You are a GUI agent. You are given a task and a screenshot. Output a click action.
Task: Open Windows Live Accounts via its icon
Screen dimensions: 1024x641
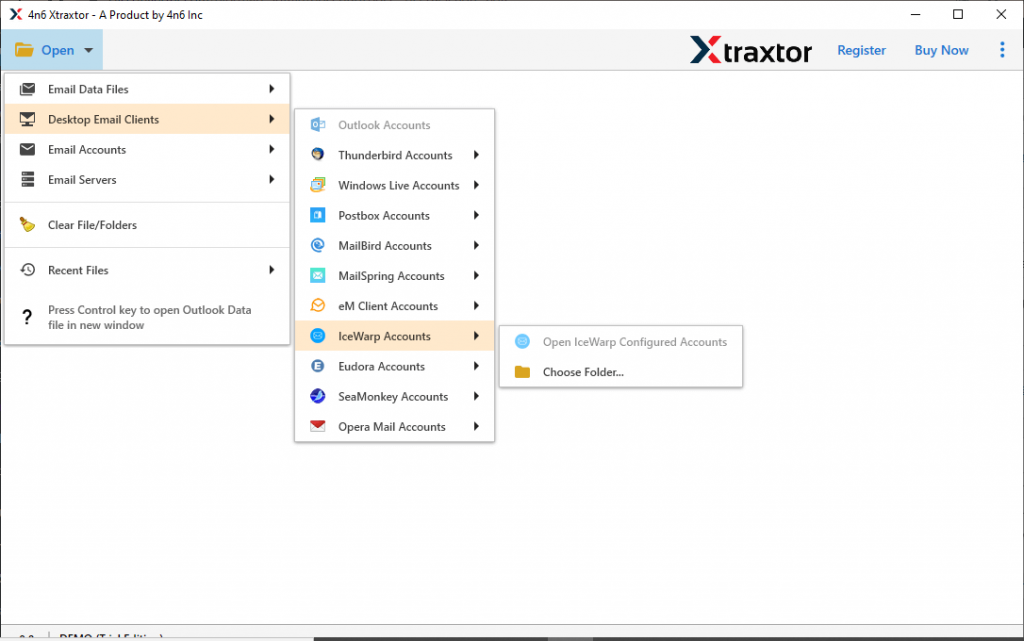point(320,185)
